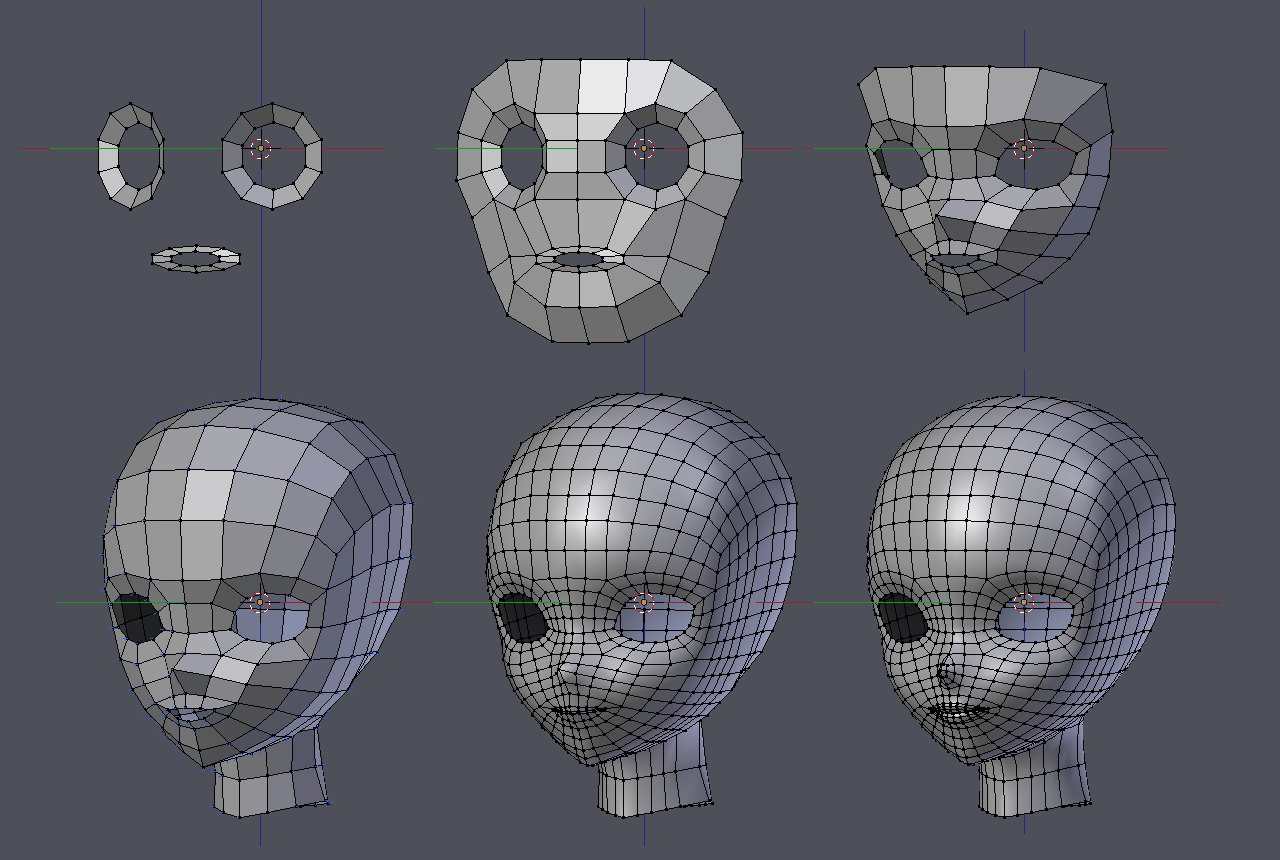Select the dark eye socket on the low-poly head
Image resolution: width=1280 pixels, height=860 pixels.
coord(137,617)
